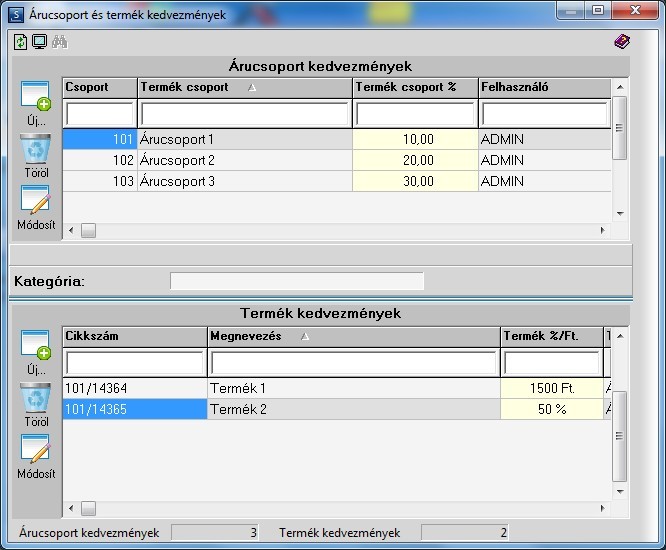
Task: Open the help book icon
Action: (622, 42)
